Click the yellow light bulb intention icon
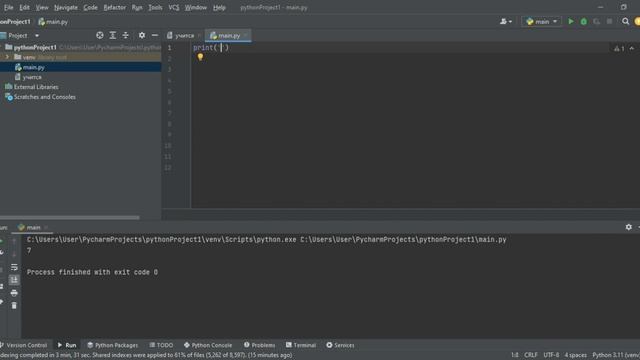 (200, 57)
